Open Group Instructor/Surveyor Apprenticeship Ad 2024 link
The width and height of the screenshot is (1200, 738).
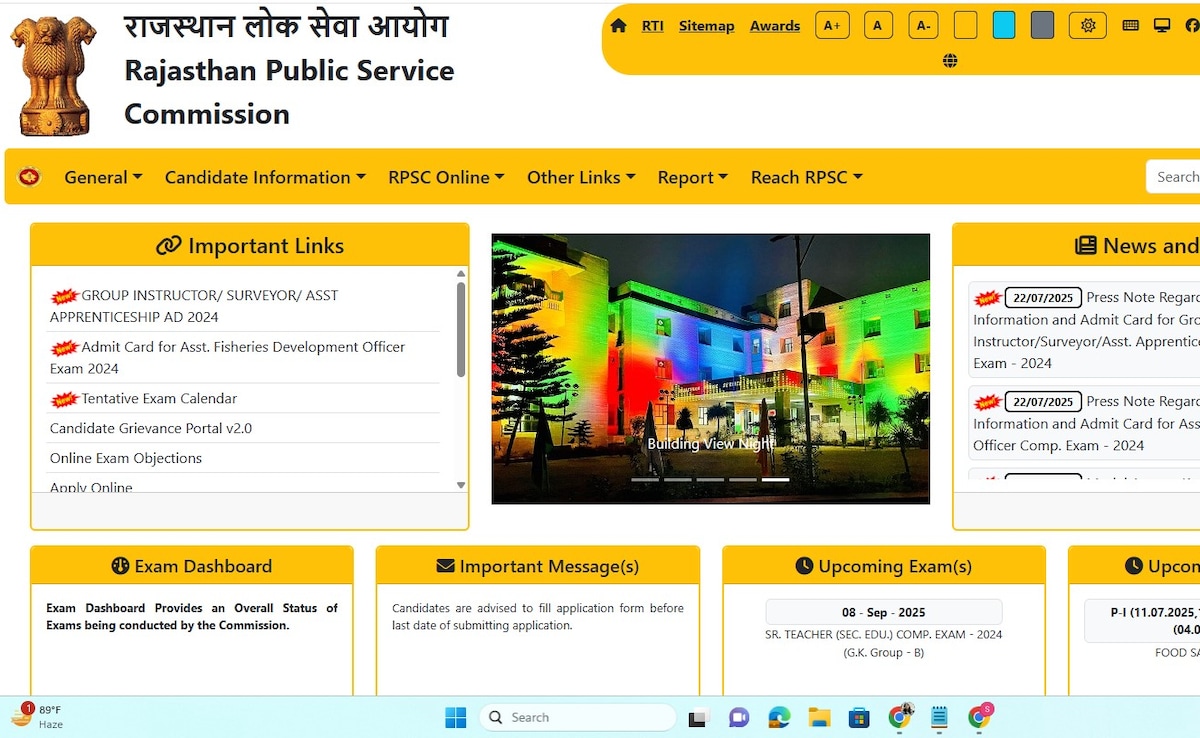pyautogui.click(x=194, y=306)
